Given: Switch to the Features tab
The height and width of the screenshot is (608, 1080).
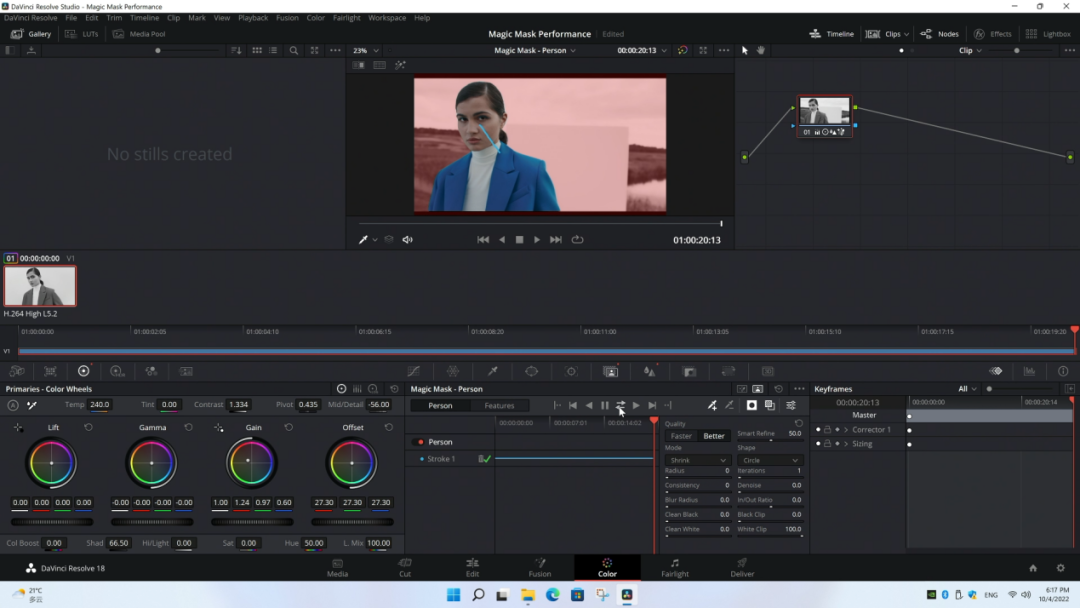Looking at the screenshot, I should [x=499, y=406].
